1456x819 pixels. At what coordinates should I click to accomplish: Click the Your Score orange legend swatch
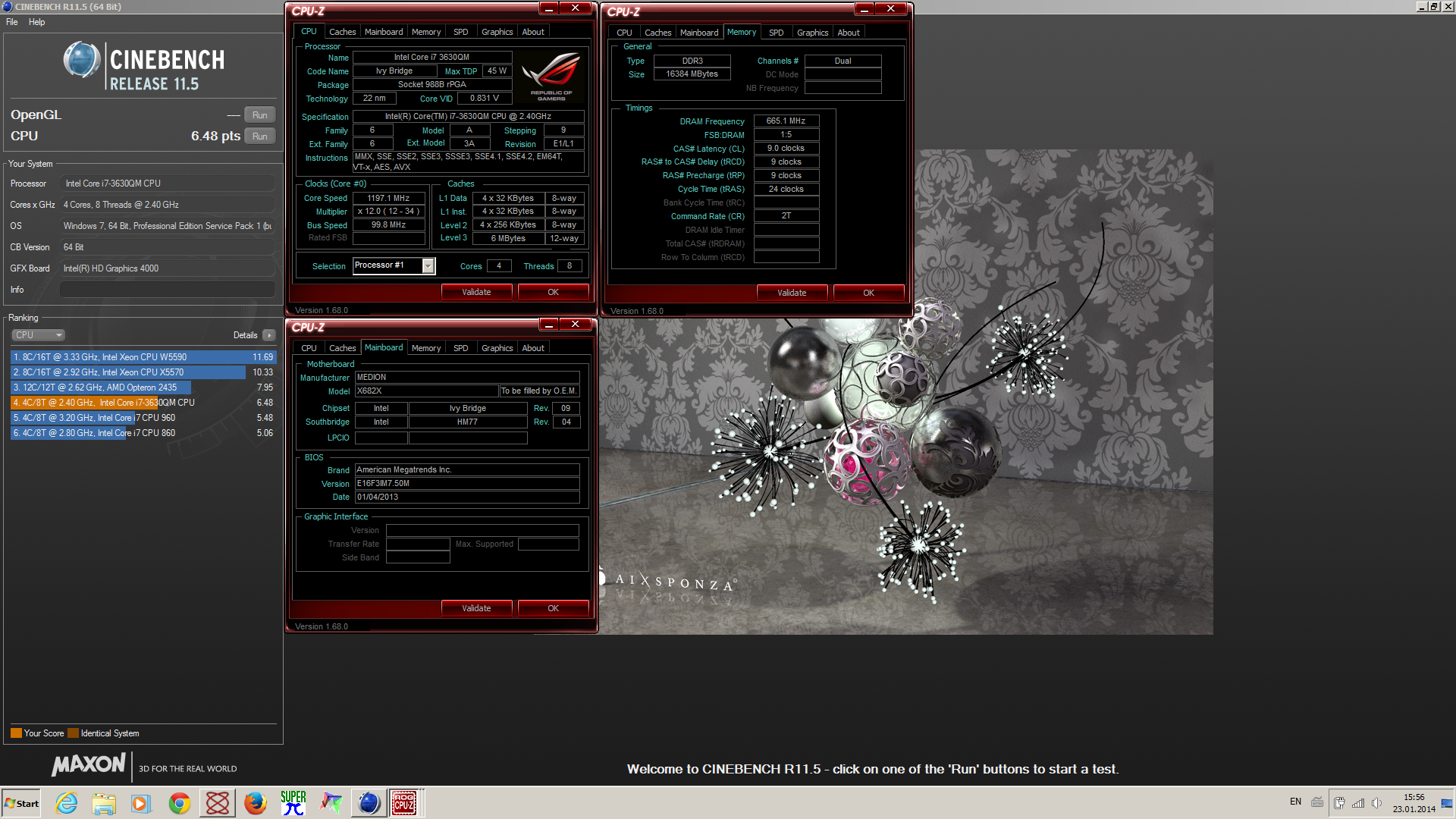point(16,733)
